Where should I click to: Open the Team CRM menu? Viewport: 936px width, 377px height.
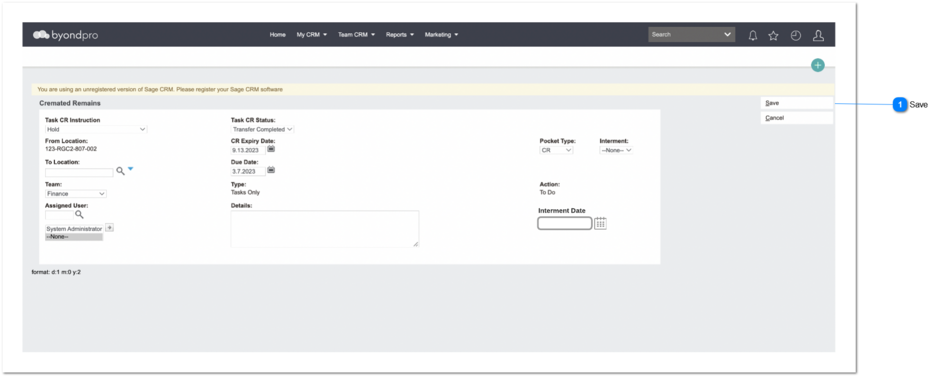(356, 35)
